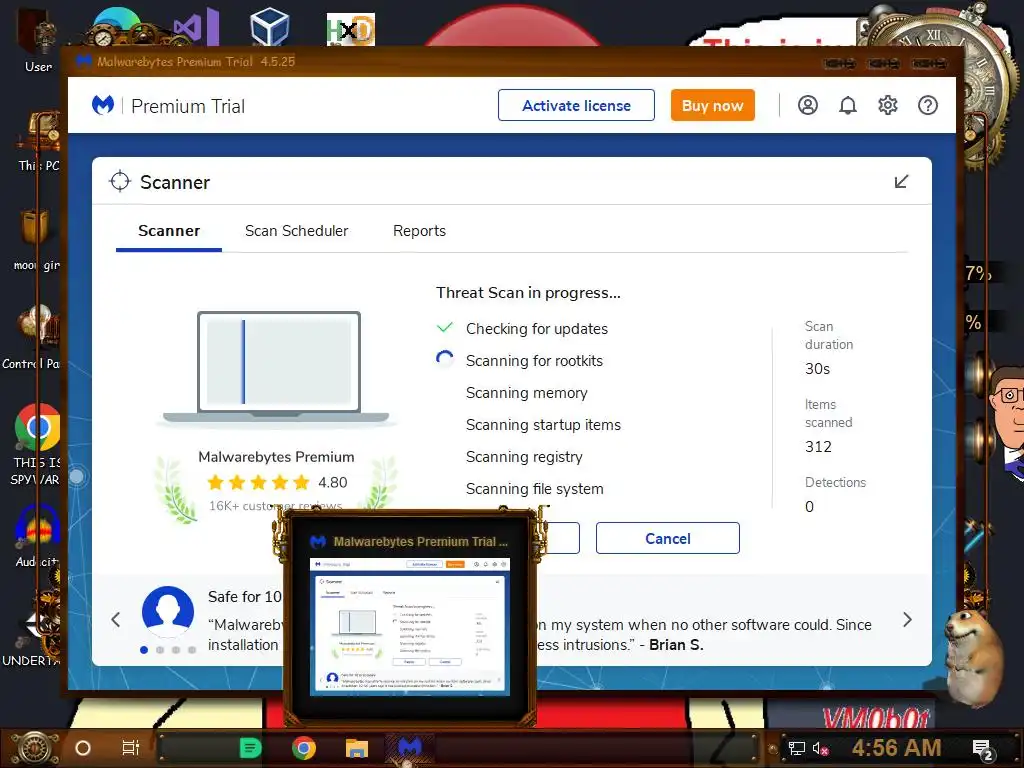Click the Scanner crosshair icon

(x=120, y=182)
